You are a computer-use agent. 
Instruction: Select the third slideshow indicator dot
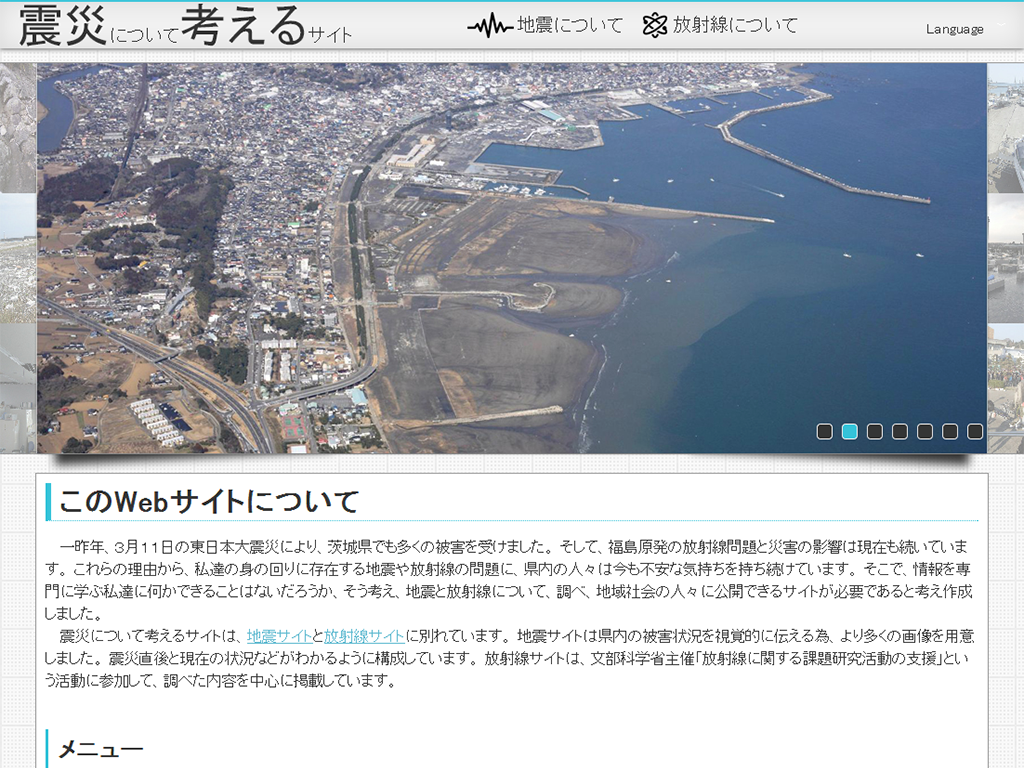pos(874,431)
